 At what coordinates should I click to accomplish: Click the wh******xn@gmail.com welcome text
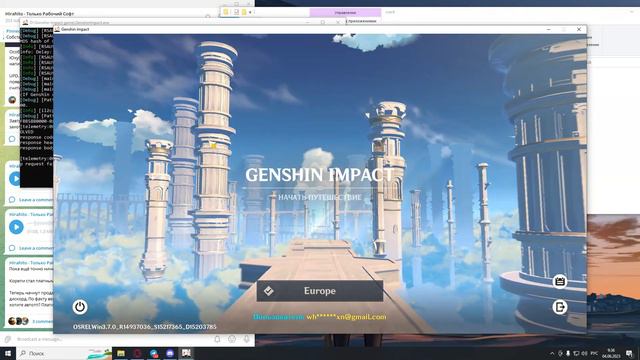320,317
